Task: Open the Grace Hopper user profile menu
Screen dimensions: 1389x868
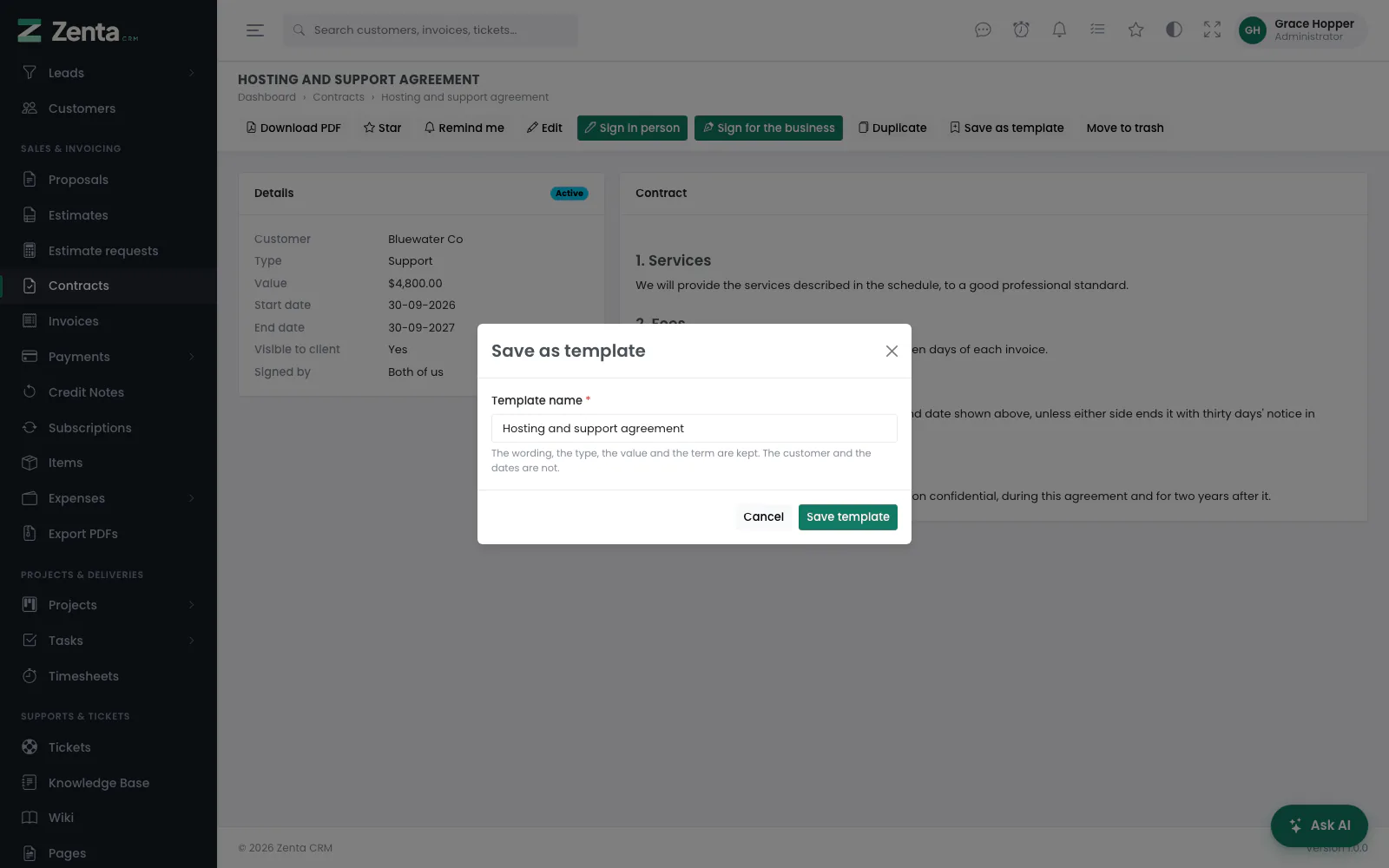Action: [x=1302, y=30]
